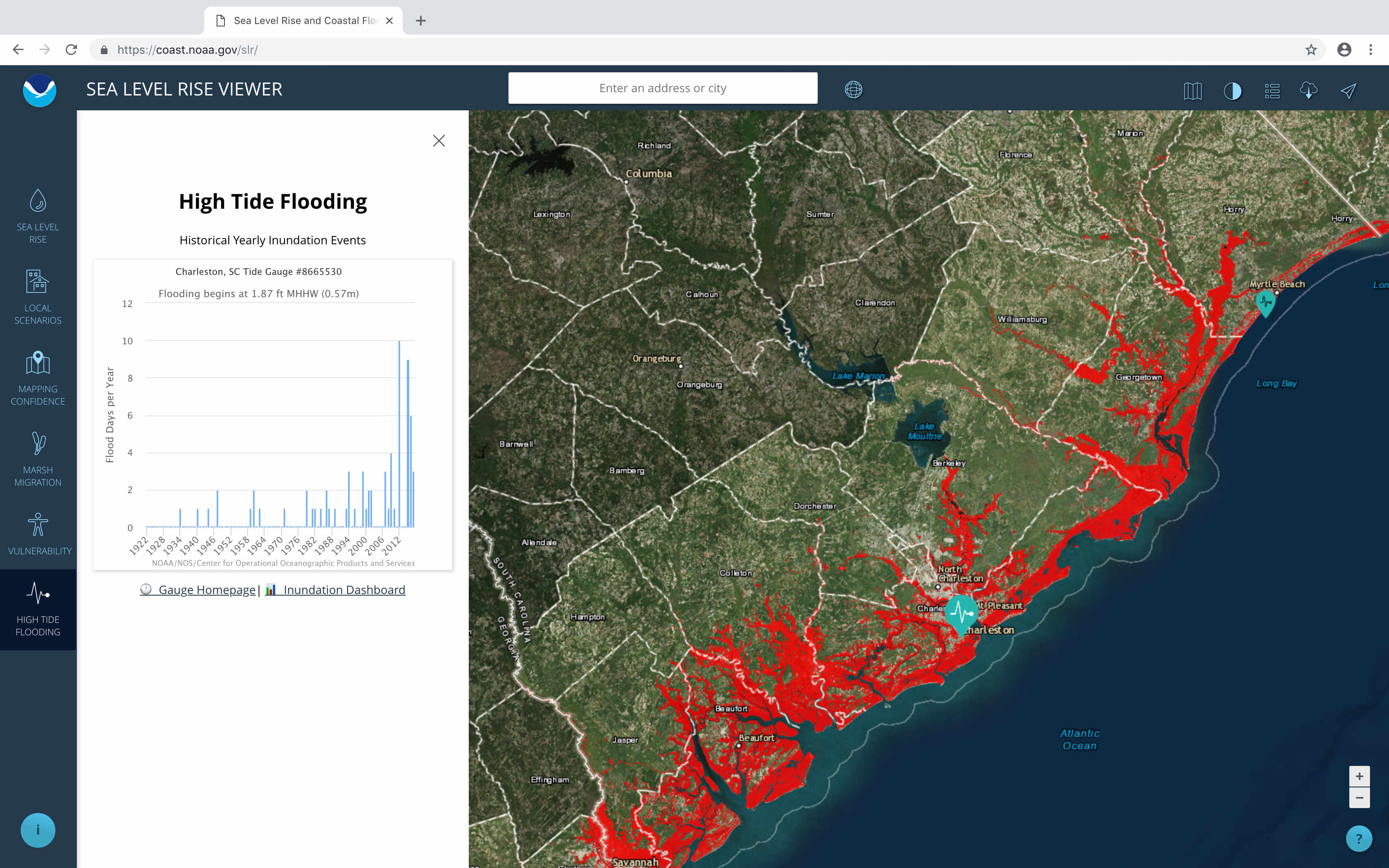Image resolution: width=1389 pixels, height=868 pixels.
Task: Toggle the contrast display icon
Action: pyautogui.click(x=1232, y=90)
